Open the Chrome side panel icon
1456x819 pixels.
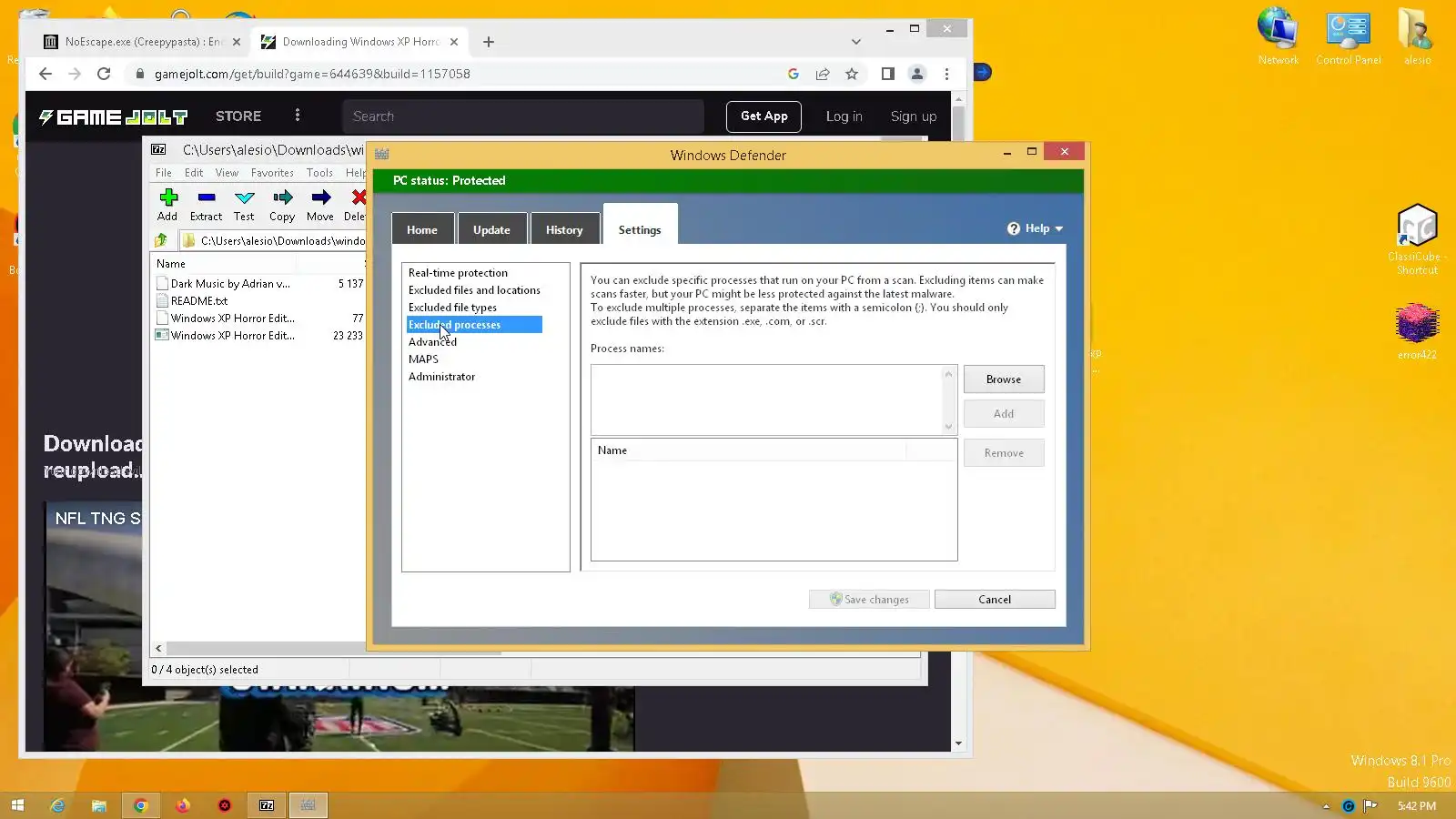tap(888, 74)
